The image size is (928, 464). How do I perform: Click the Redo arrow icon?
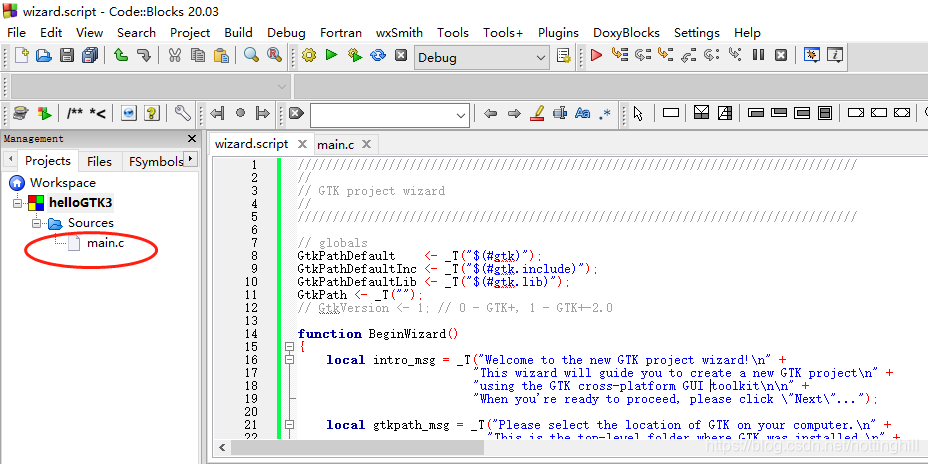144,56
